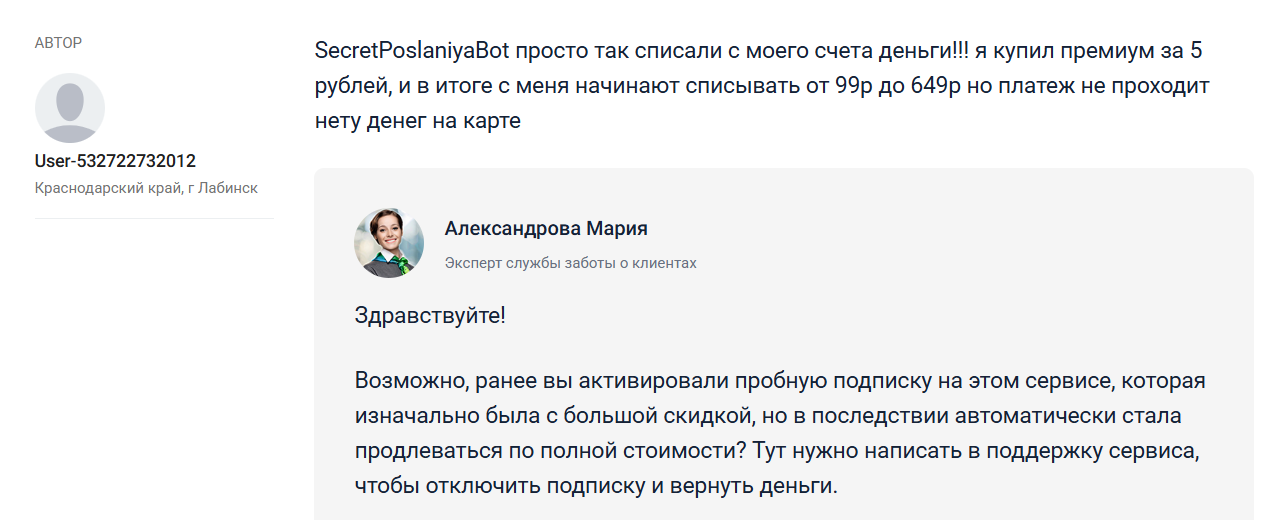This screenshot has height=520, width=1278.
Task: Click the subtitle Эксперт службы заботы о клиентах
Action: pos(570,263)
